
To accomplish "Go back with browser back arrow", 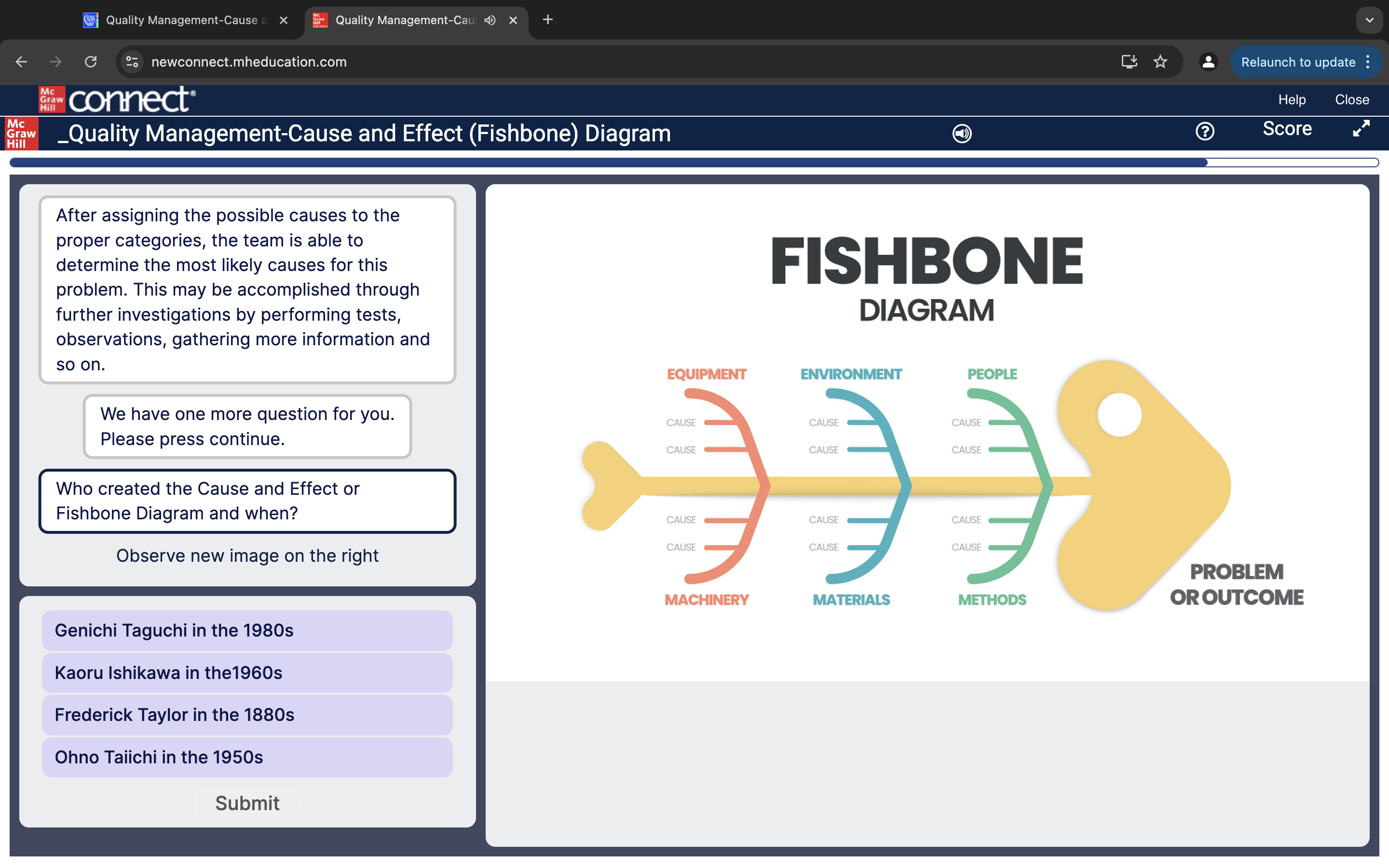I will 22,62.
